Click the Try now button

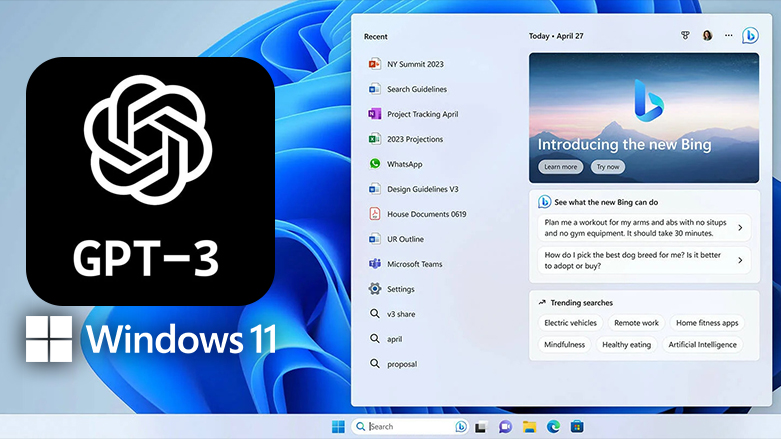tap(608, 167)
